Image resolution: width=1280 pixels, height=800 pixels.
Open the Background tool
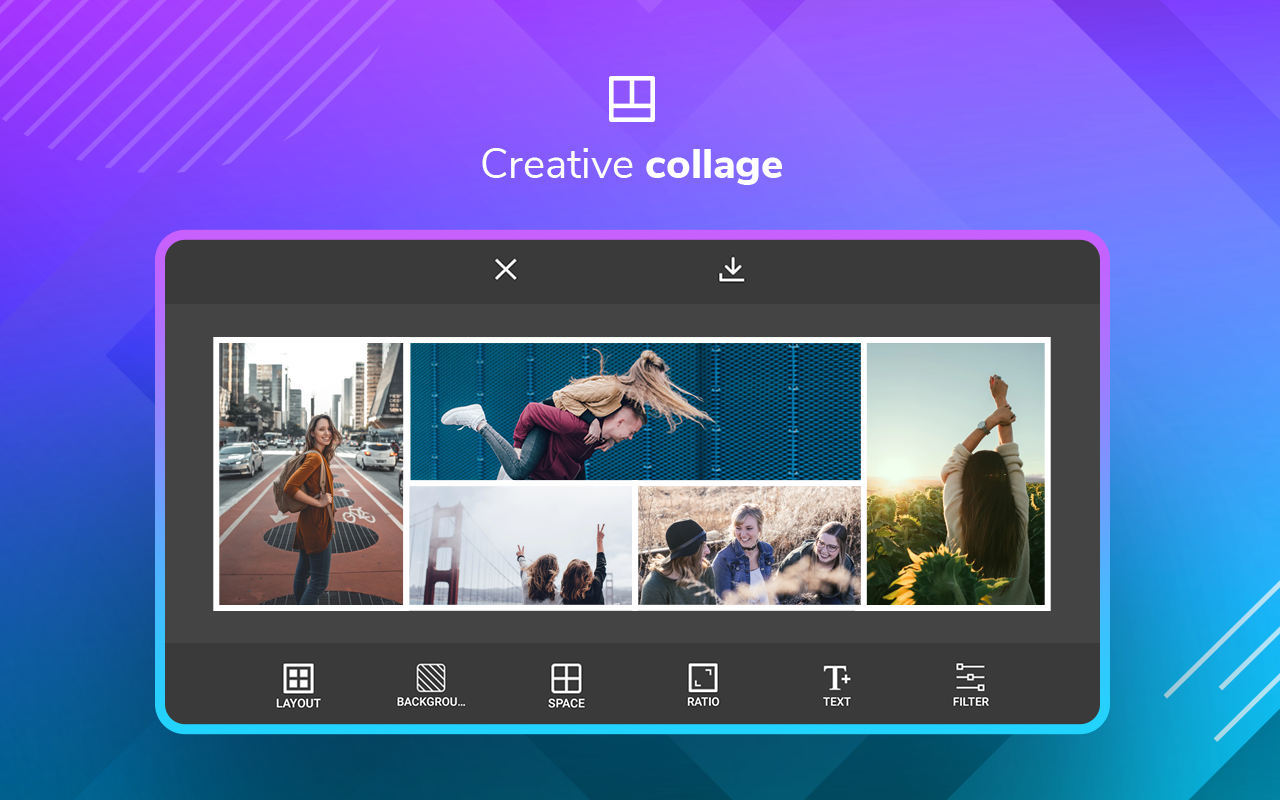(x=431, y=686)
